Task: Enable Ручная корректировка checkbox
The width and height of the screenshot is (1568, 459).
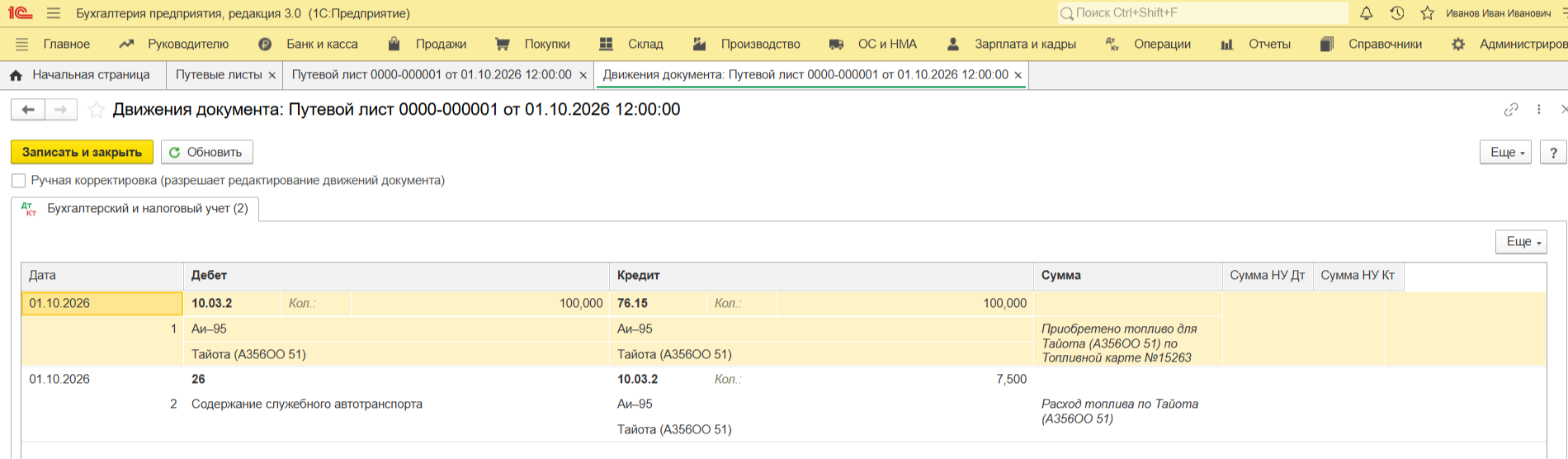Action: (18, 181)
